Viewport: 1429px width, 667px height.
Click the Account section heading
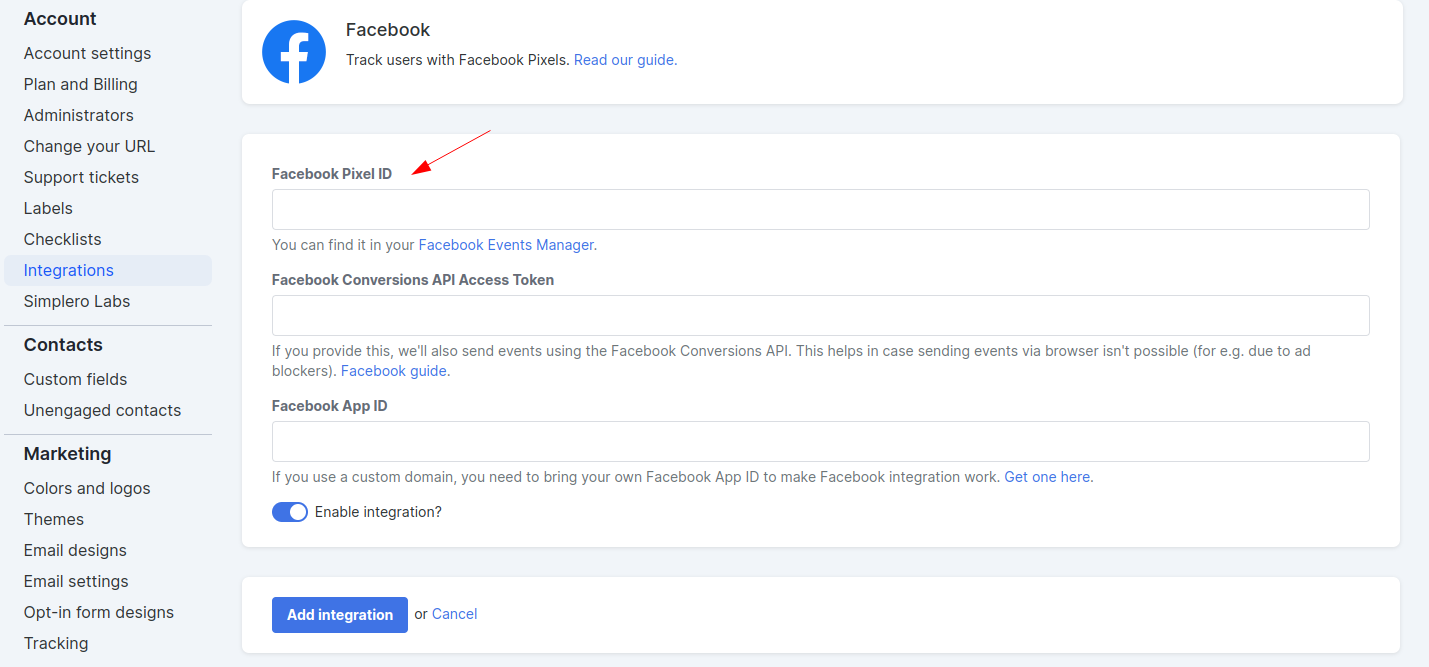tap(60, 19)
